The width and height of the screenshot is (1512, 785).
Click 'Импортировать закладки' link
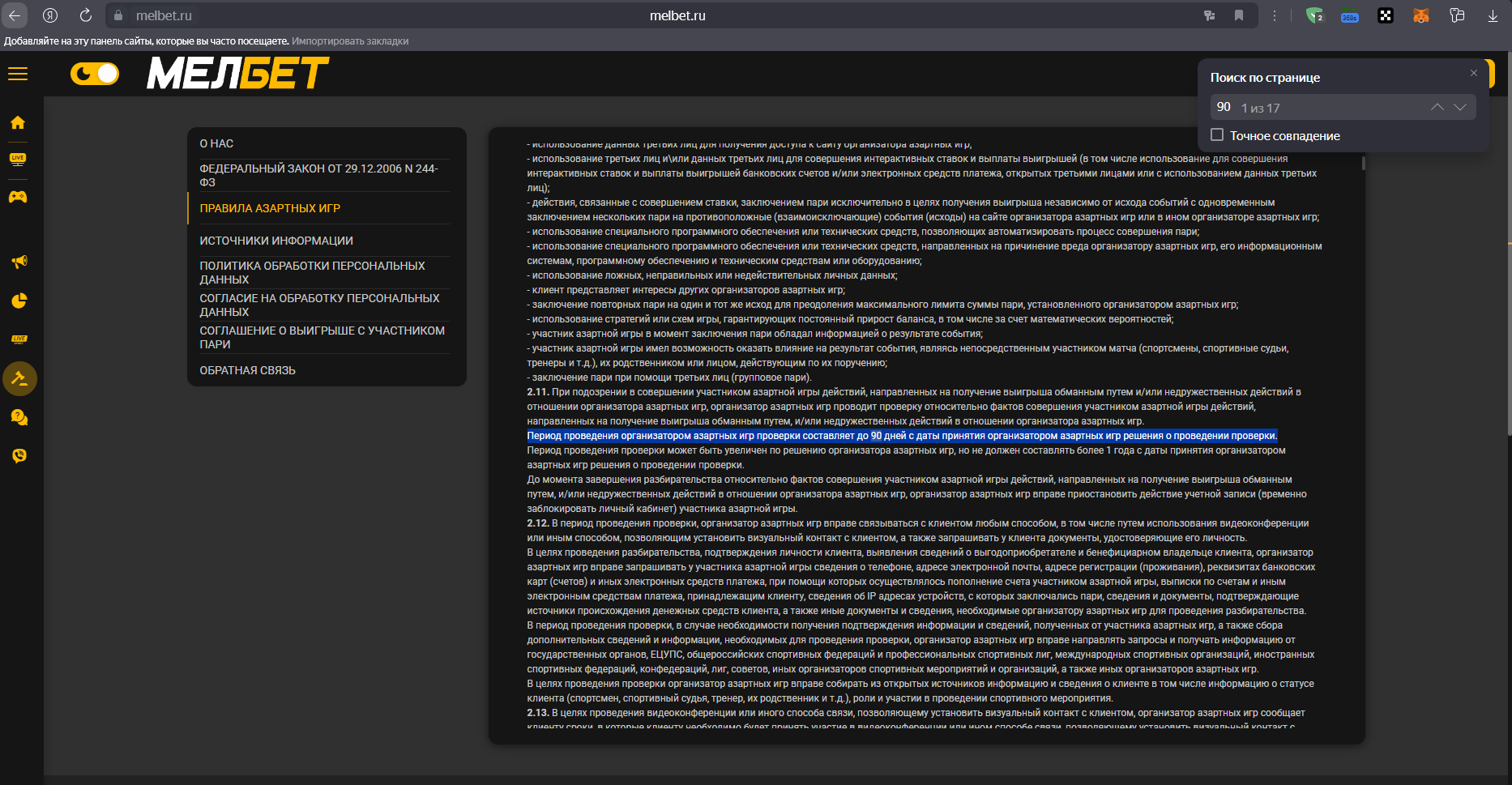click(x=350, y=41)
